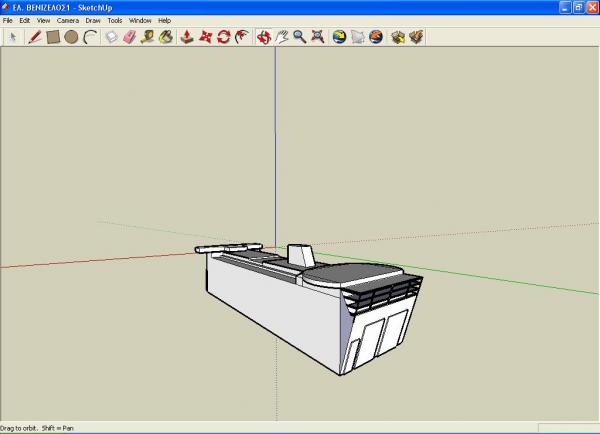This screenshot has width=600, height=434.
Task: Select the Push/Pull tool
Action: pyautogui.click(x=187, y=37)
